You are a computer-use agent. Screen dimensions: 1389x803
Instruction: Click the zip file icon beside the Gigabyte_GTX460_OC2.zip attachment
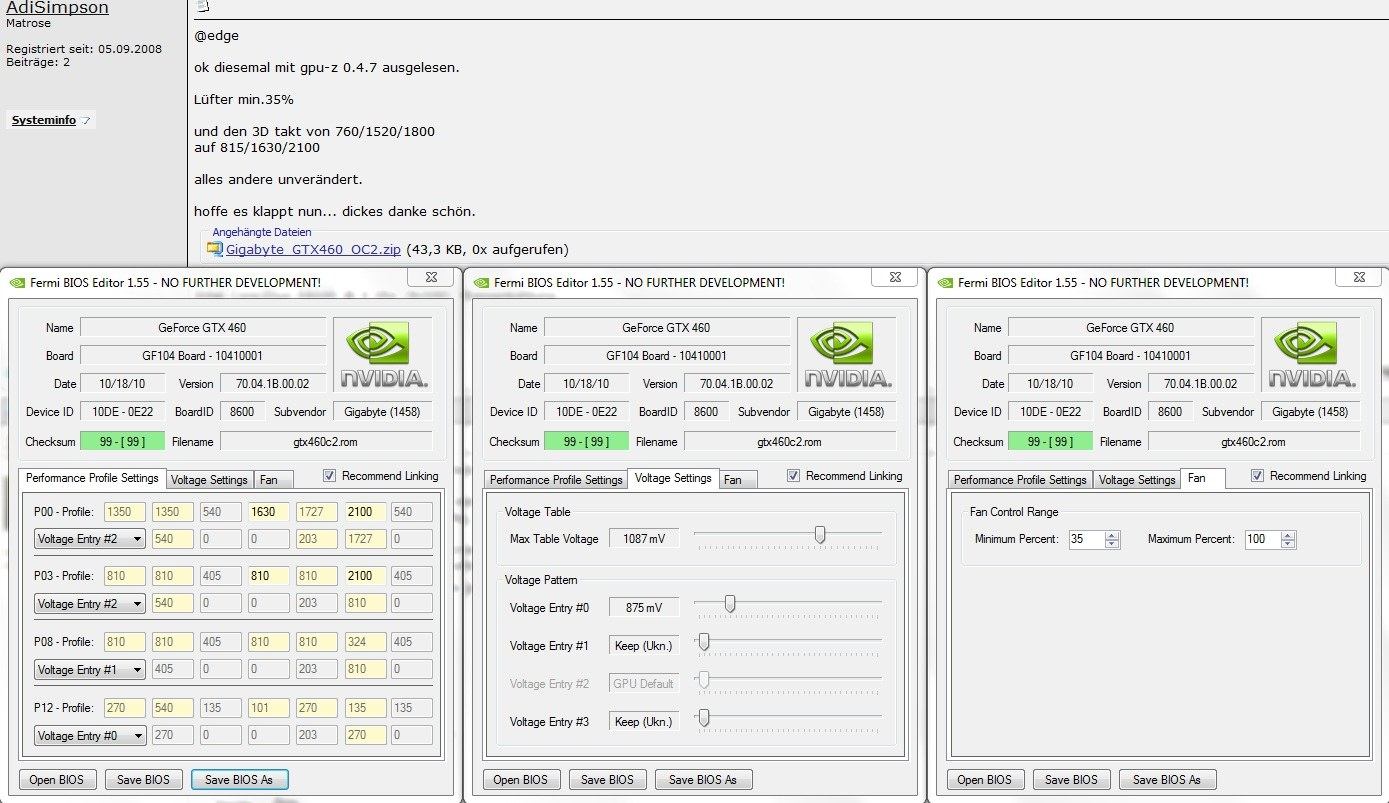coord(215,249)
